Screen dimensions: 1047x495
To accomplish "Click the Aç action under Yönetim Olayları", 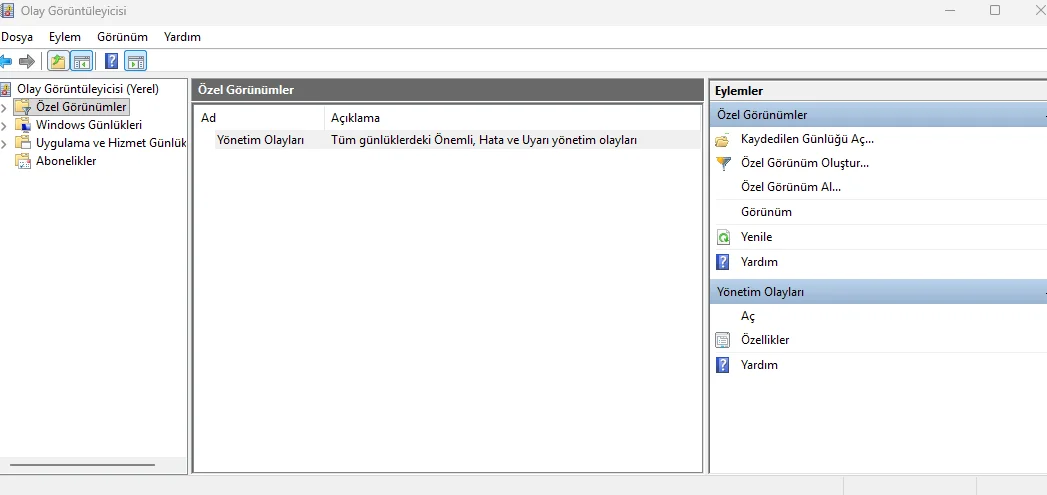I will (748, 317).
